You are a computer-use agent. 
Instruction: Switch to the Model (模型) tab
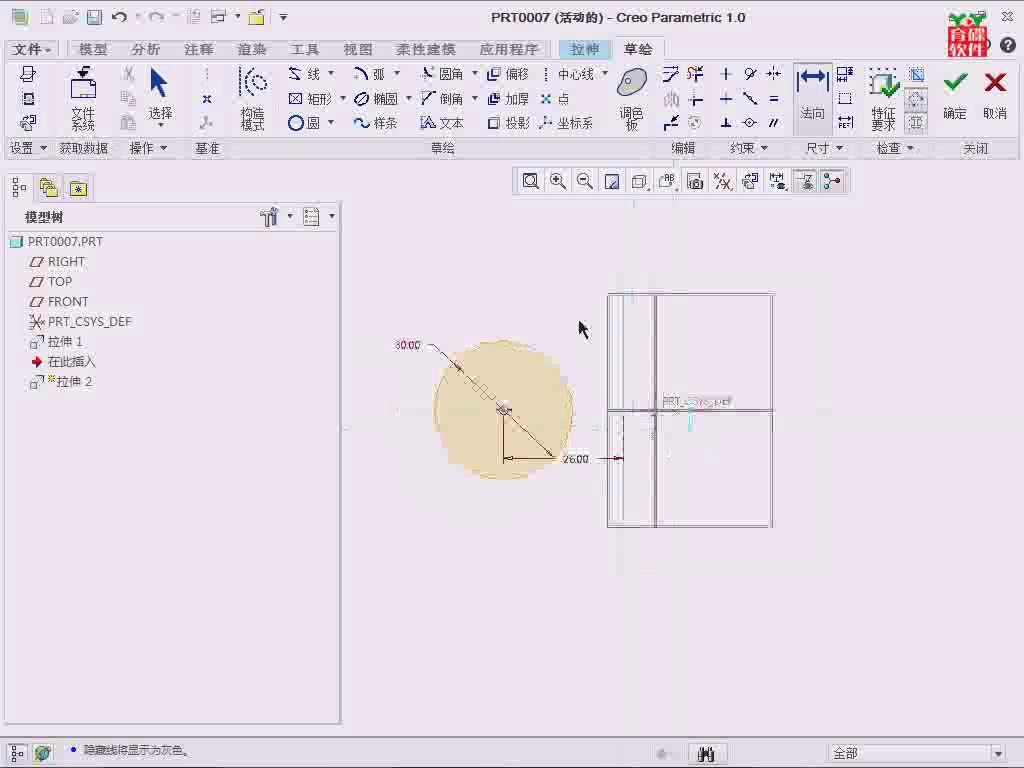tap(93, 49)
